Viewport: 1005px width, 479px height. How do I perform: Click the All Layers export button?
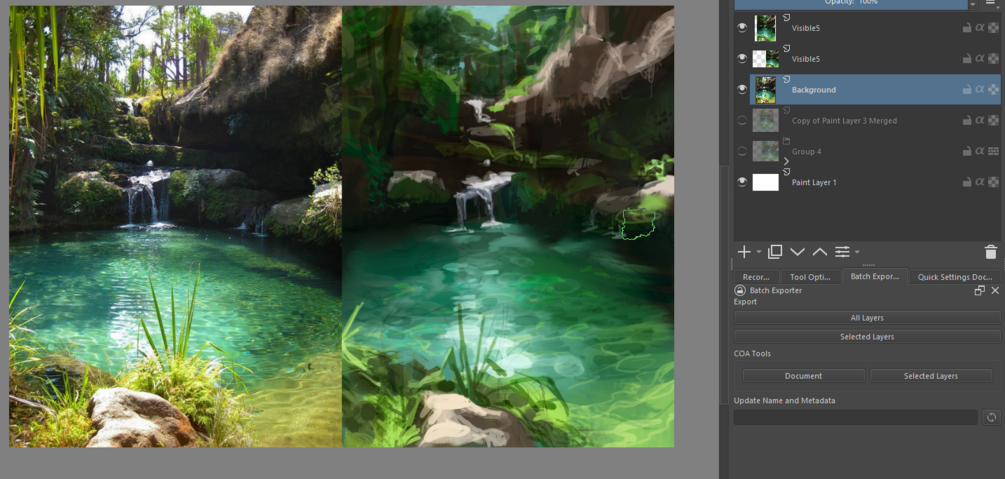point(867,317)
